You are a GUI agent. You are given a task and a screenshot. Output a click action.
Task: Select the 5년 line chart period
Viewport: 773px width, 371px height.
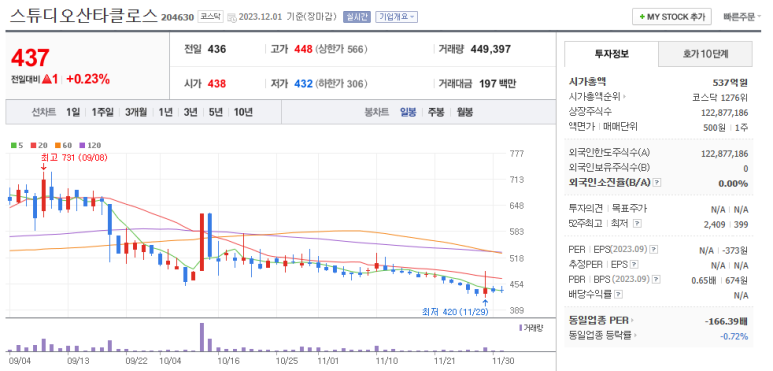215,112
